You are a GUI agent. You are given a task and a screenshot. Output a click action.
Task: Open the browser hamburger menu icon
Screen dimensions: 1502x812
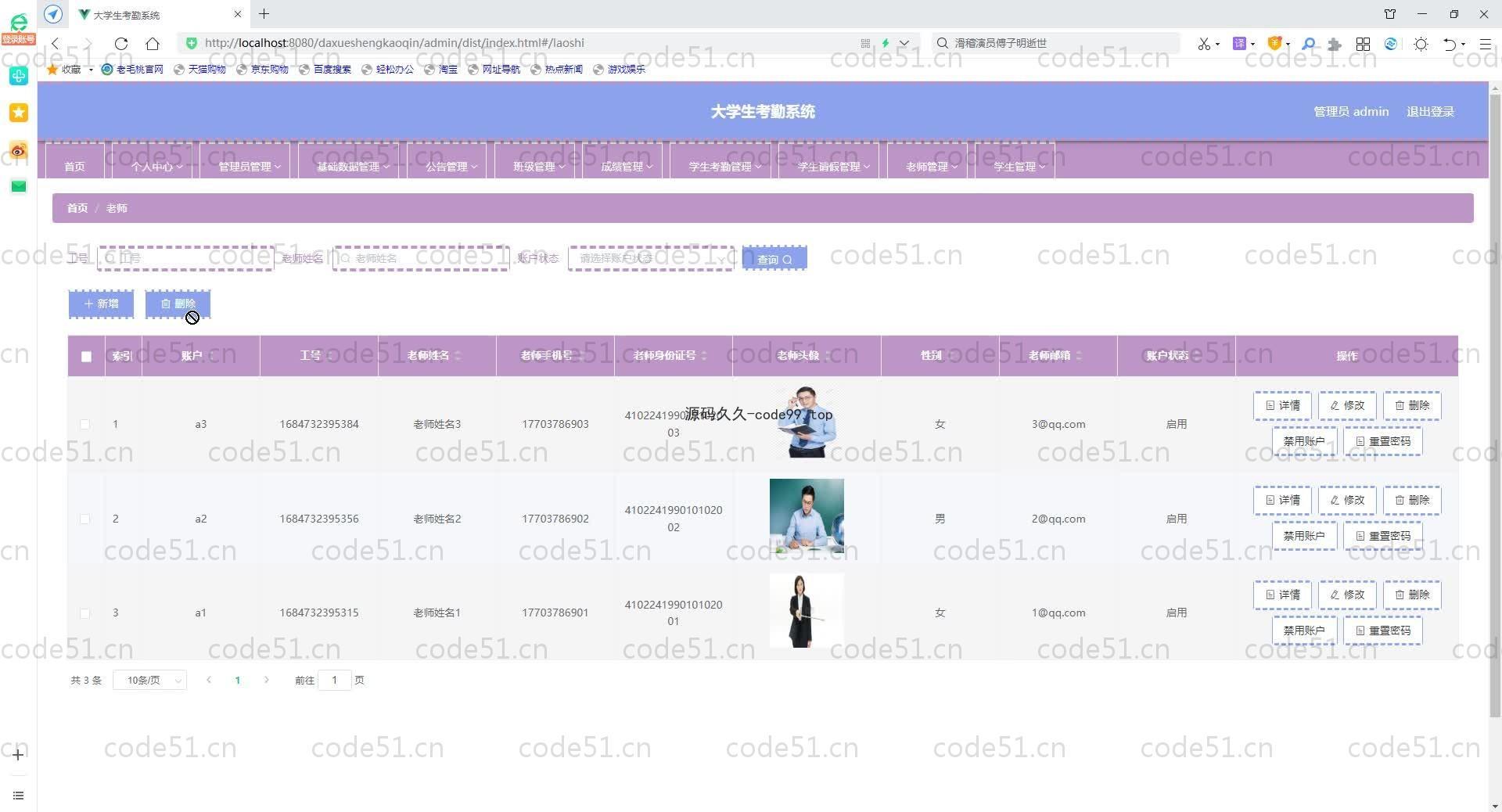pyautogui.click(x=1485, y=44)
